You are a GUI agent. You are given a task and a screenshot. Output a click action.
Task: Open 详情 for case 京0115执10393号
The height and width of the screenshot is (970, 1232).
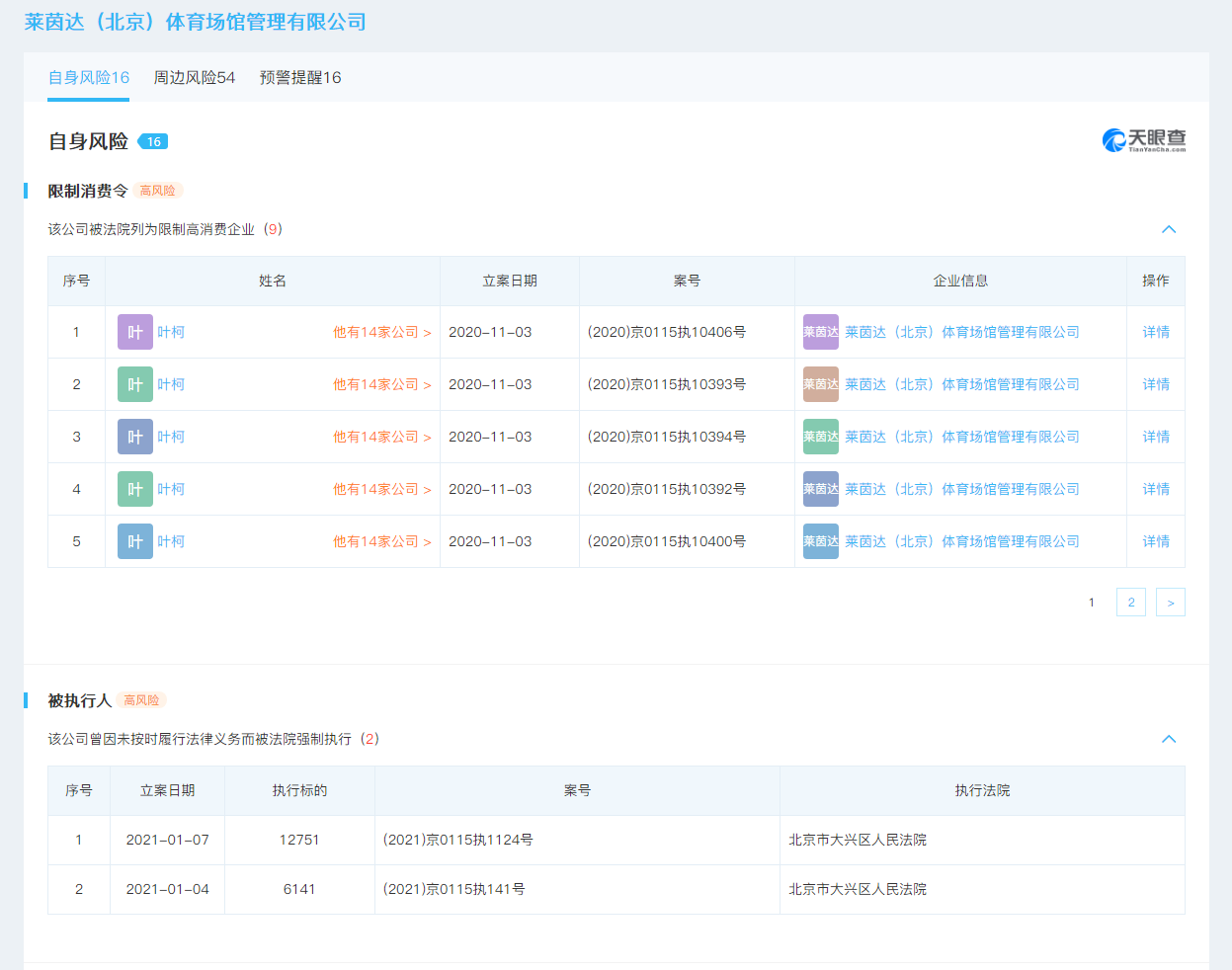(x=1156, y=384)
